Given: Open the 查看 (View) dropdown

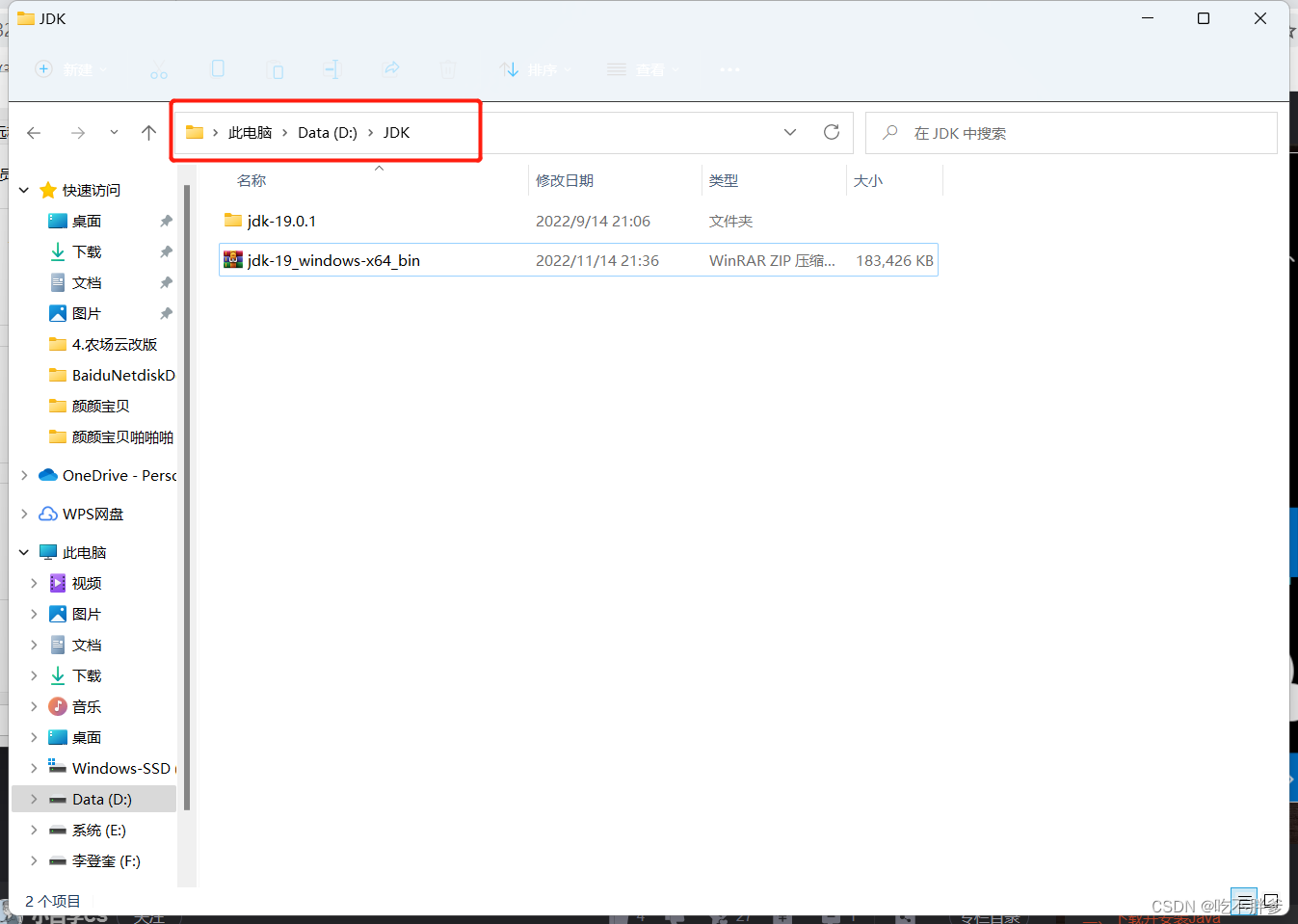Looking at the screenshot, I should pyautogui.click(x=644, y=69).
